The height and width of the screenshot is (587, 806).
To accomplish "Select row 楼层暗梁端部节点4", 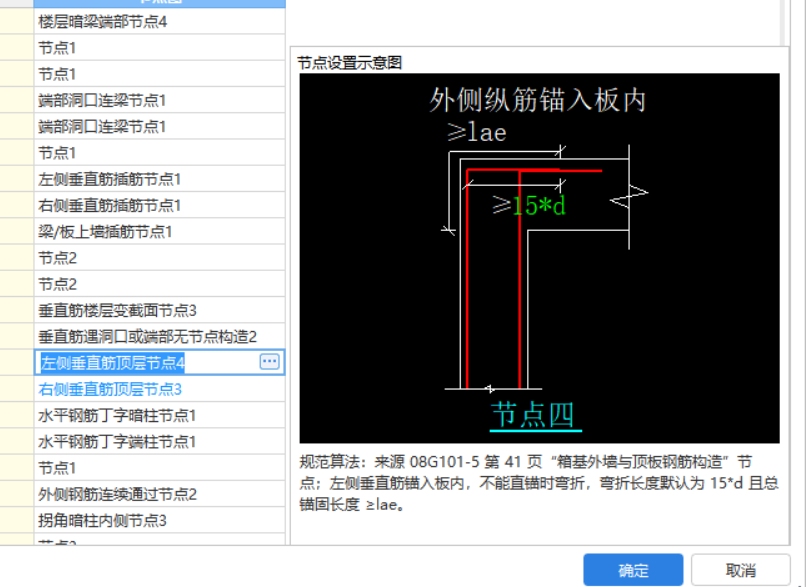I will point(159,22).
